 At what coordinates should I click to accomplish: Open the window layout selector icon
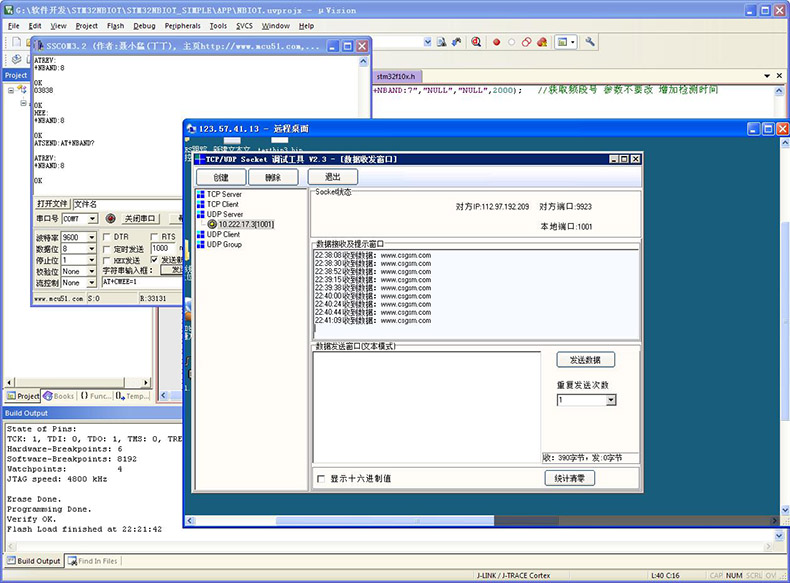tap(565, 42)
